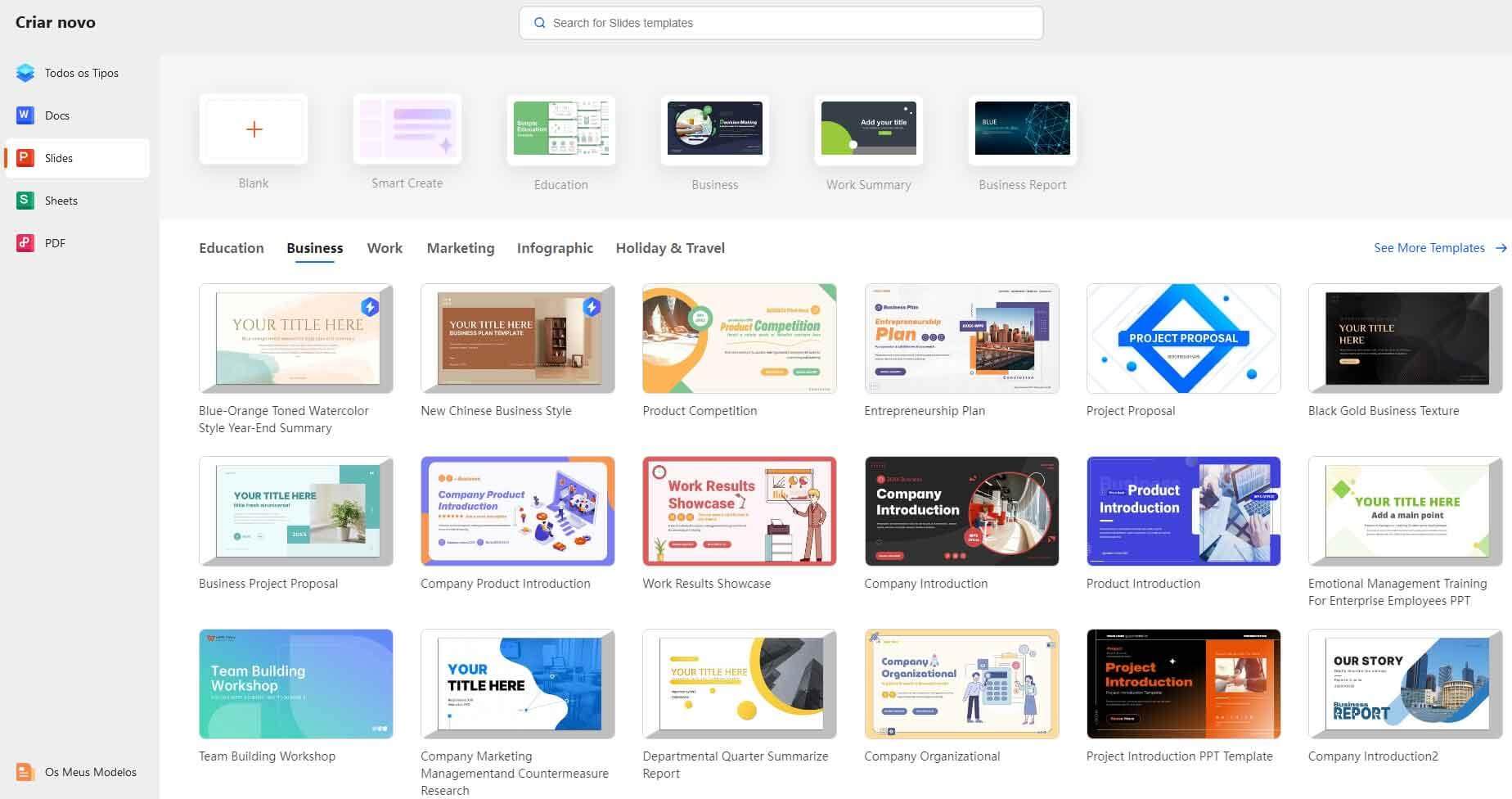Click the blue Docs W icon
This screenshot has width=1512, height=799.
point(25,115)
